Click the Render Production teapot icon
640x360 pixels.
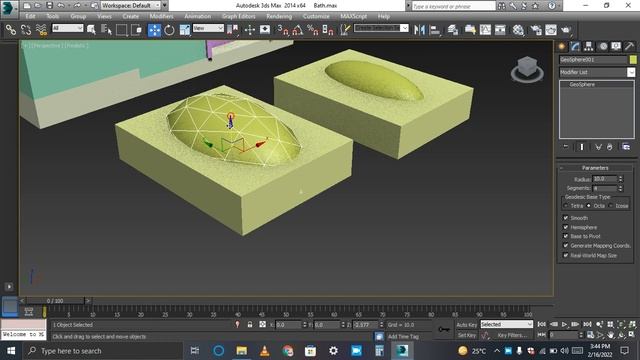pos(566,30)
